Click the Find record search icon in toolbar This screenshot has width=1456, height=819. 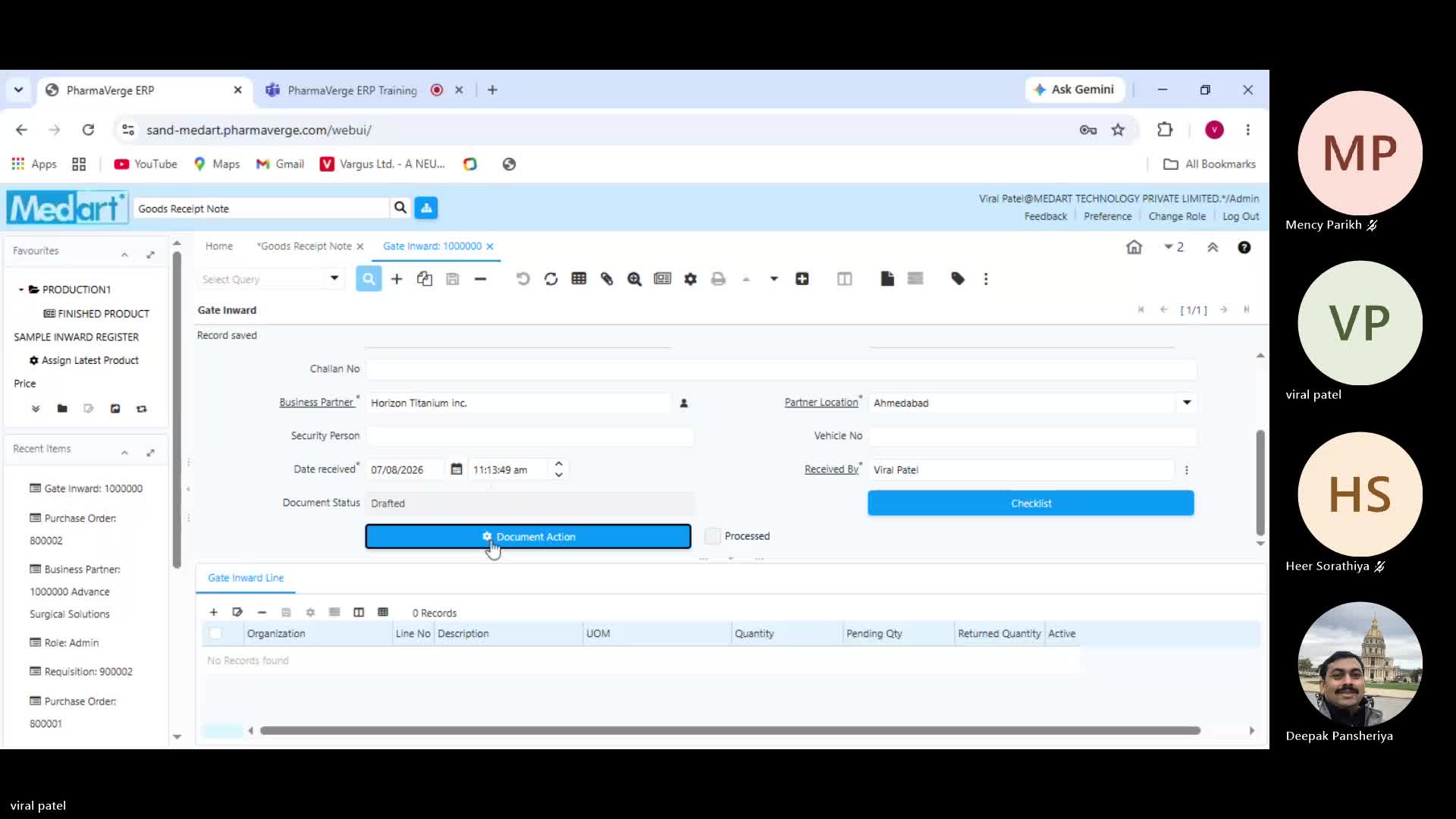click(x=369, y=279)
